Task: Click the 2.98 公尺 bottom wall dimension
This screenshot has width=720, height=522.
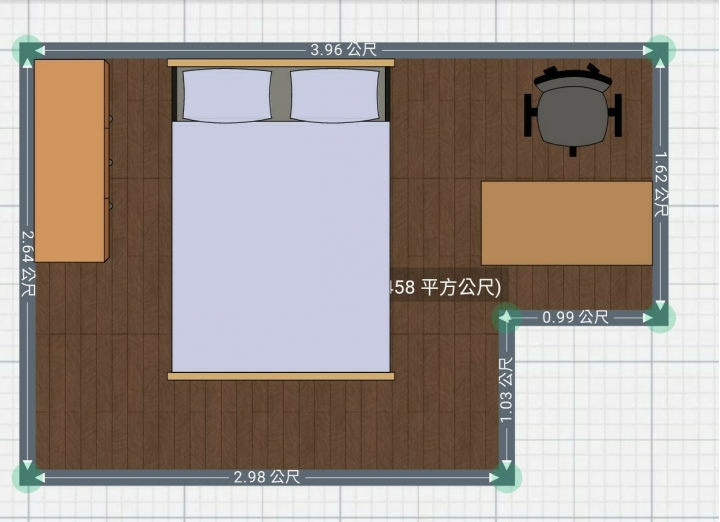Action: point(267,477)
